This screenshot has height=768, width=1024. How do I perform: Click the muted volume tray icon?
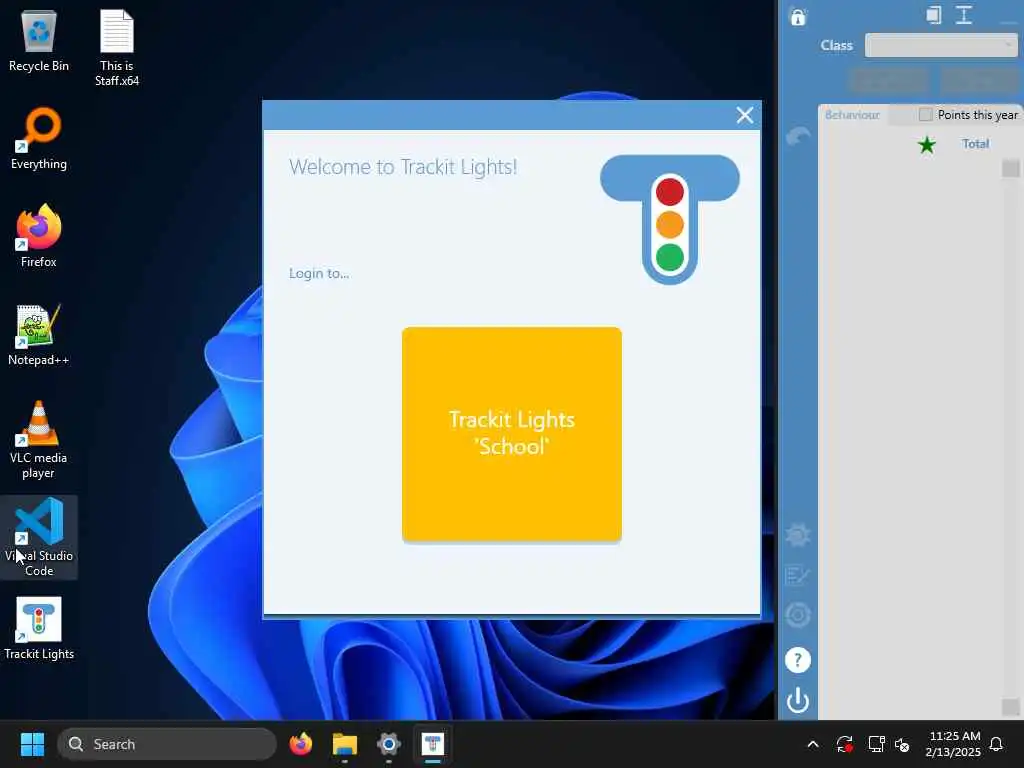click(902, 744)
